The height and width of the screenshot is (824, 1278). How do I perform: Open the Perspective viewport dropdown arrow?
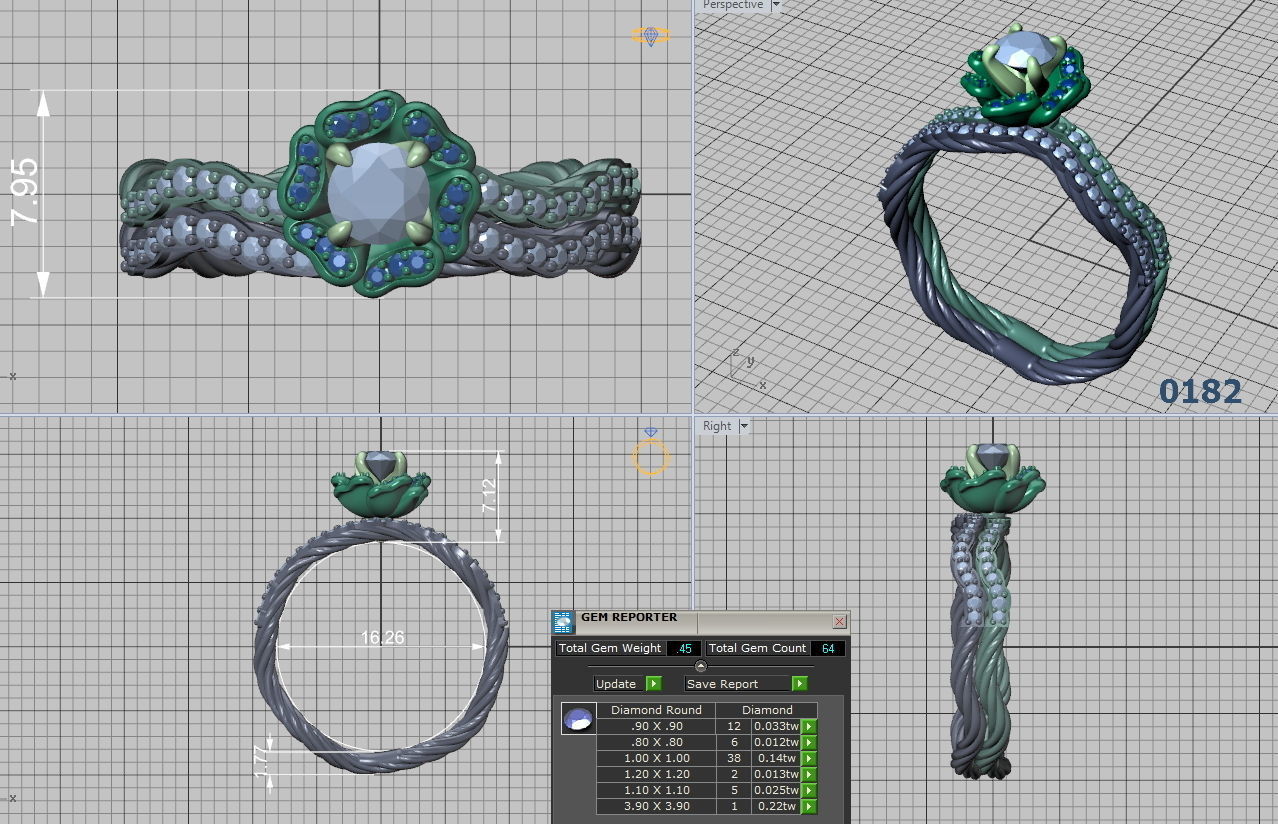775,5
